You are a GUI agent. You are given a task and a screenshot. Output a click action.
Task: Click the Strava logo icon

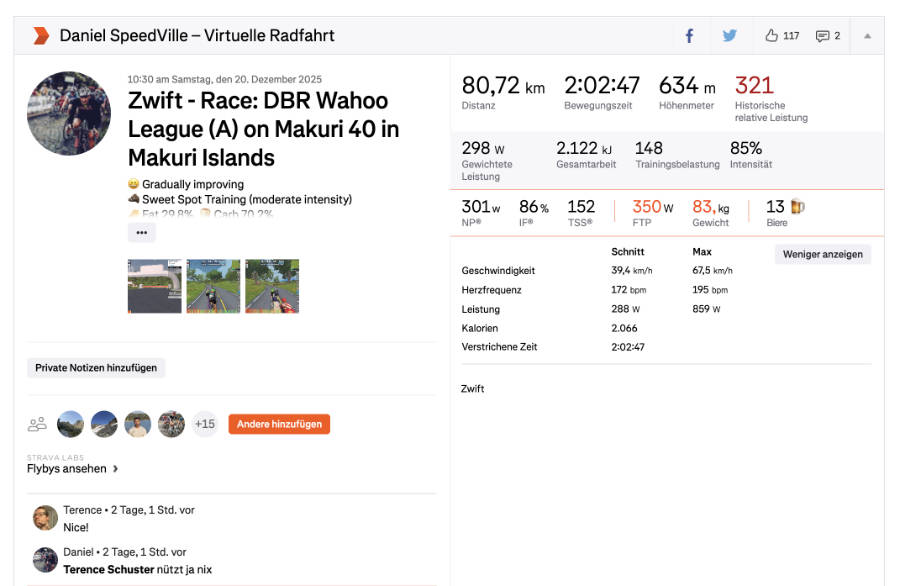point(41,35)
